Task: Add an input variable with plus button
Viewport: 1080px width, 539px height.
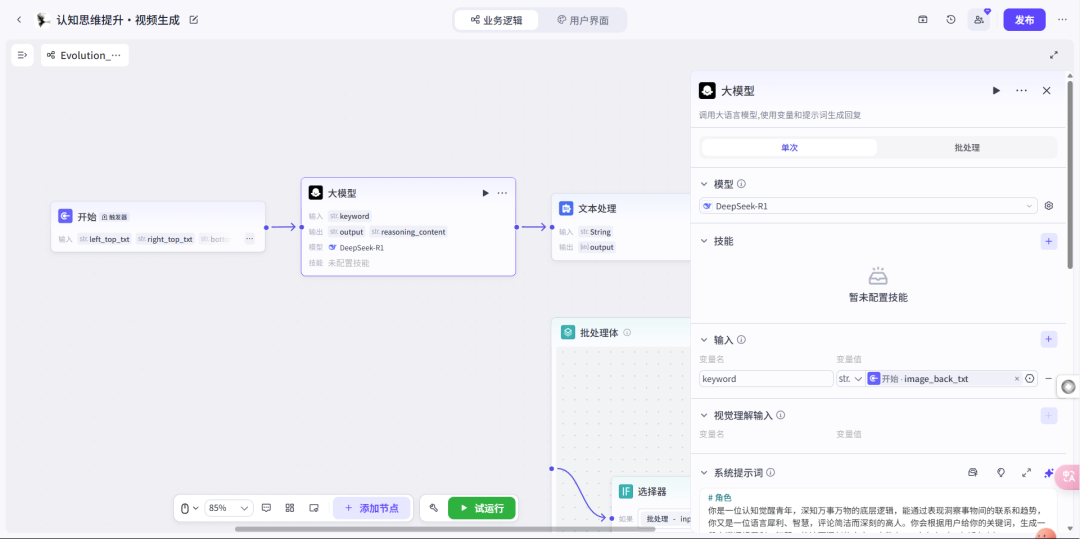Action: (x=1048, y=339)
